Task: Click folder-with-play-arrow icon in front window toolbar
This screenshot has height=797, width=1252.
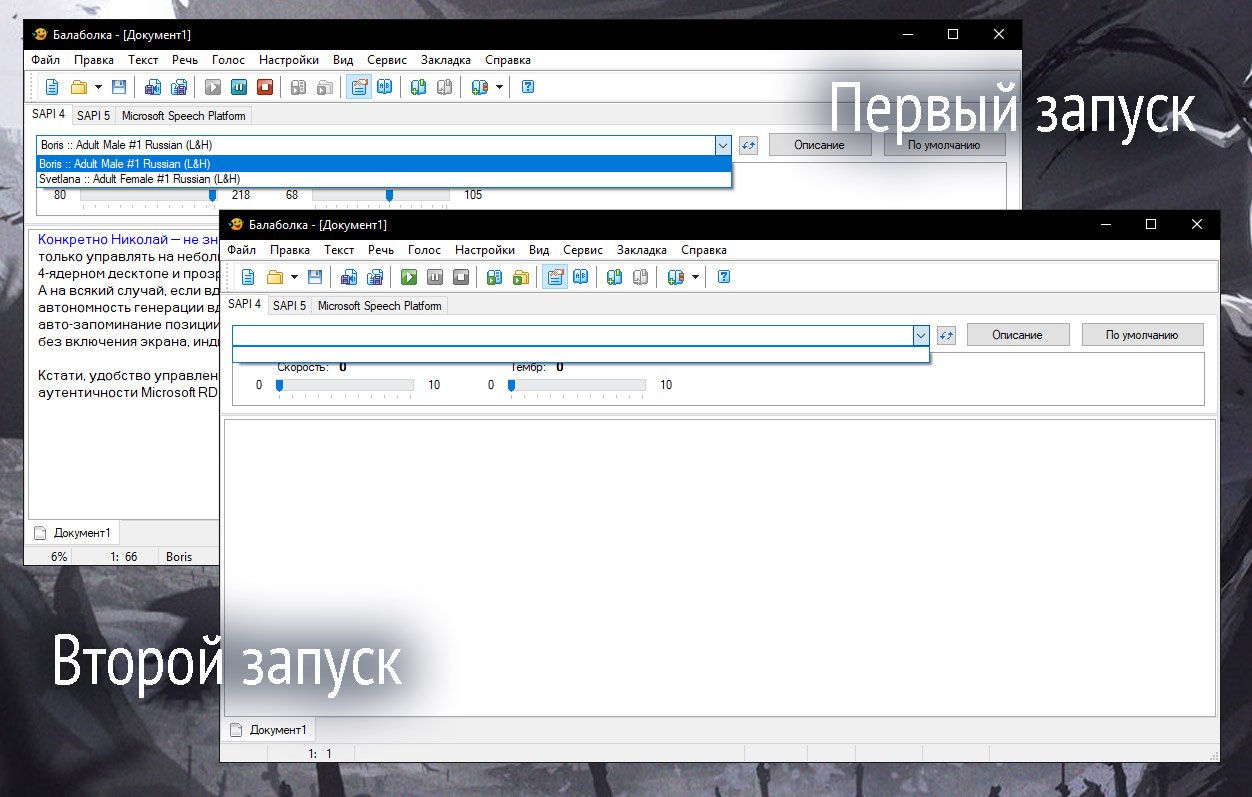Action: (520, 277)
